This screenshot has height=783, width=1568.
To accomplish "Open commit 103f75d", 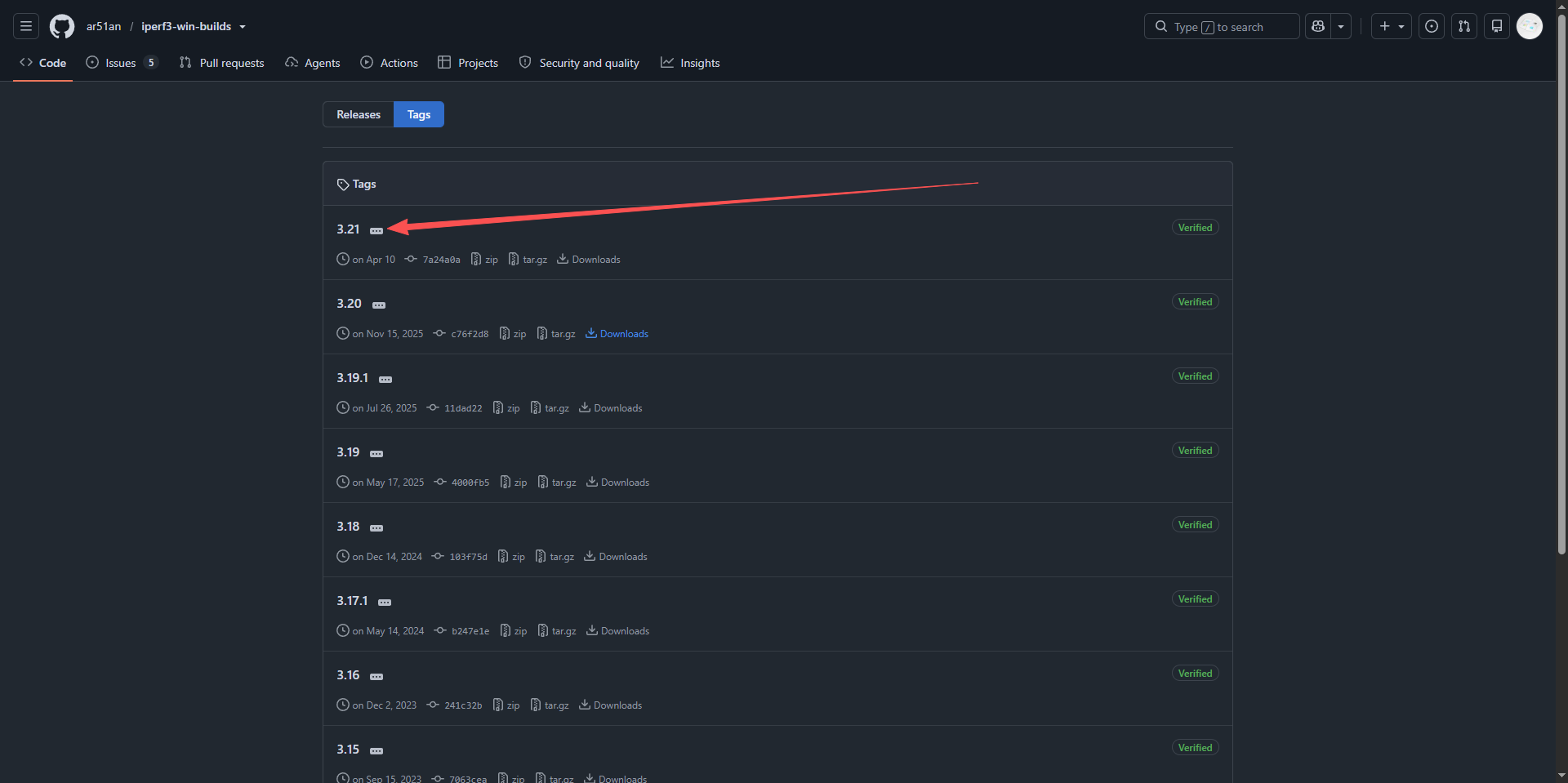I will click(x=460, y=557).
